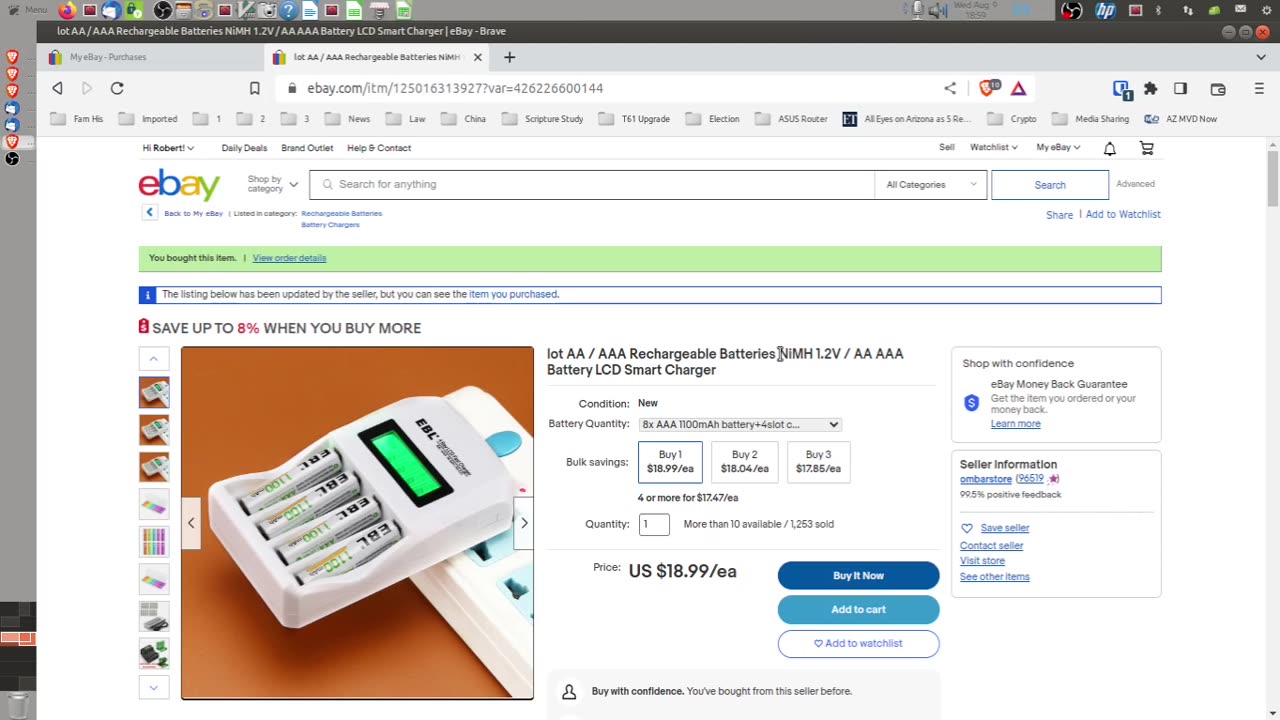Select Buy 1 bulk savings option
This screenshot has width=1280, height=720.
(x=670, y=461)
